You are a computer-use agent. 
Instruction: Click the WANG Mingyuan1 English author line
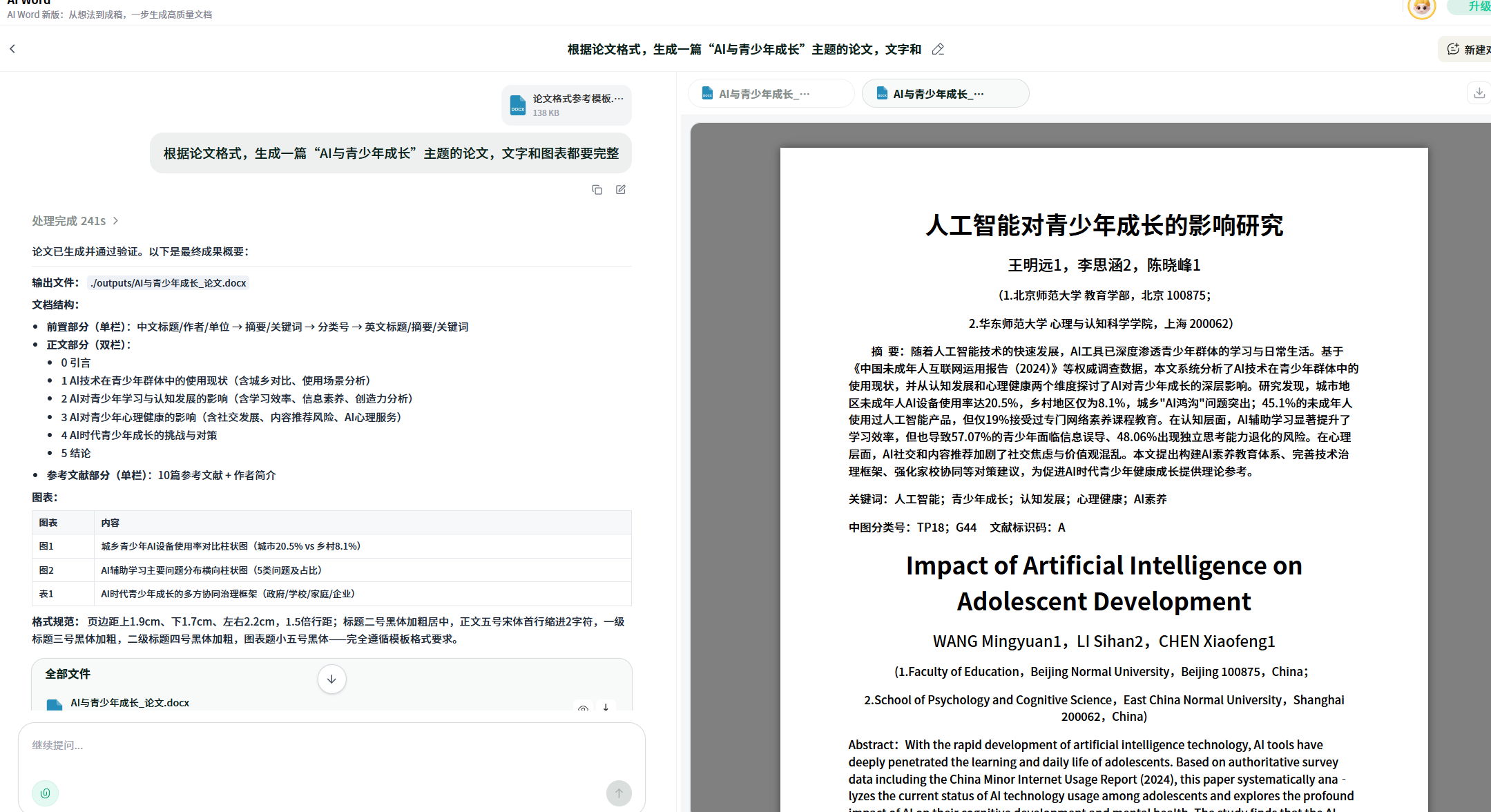click(1104, 641)
